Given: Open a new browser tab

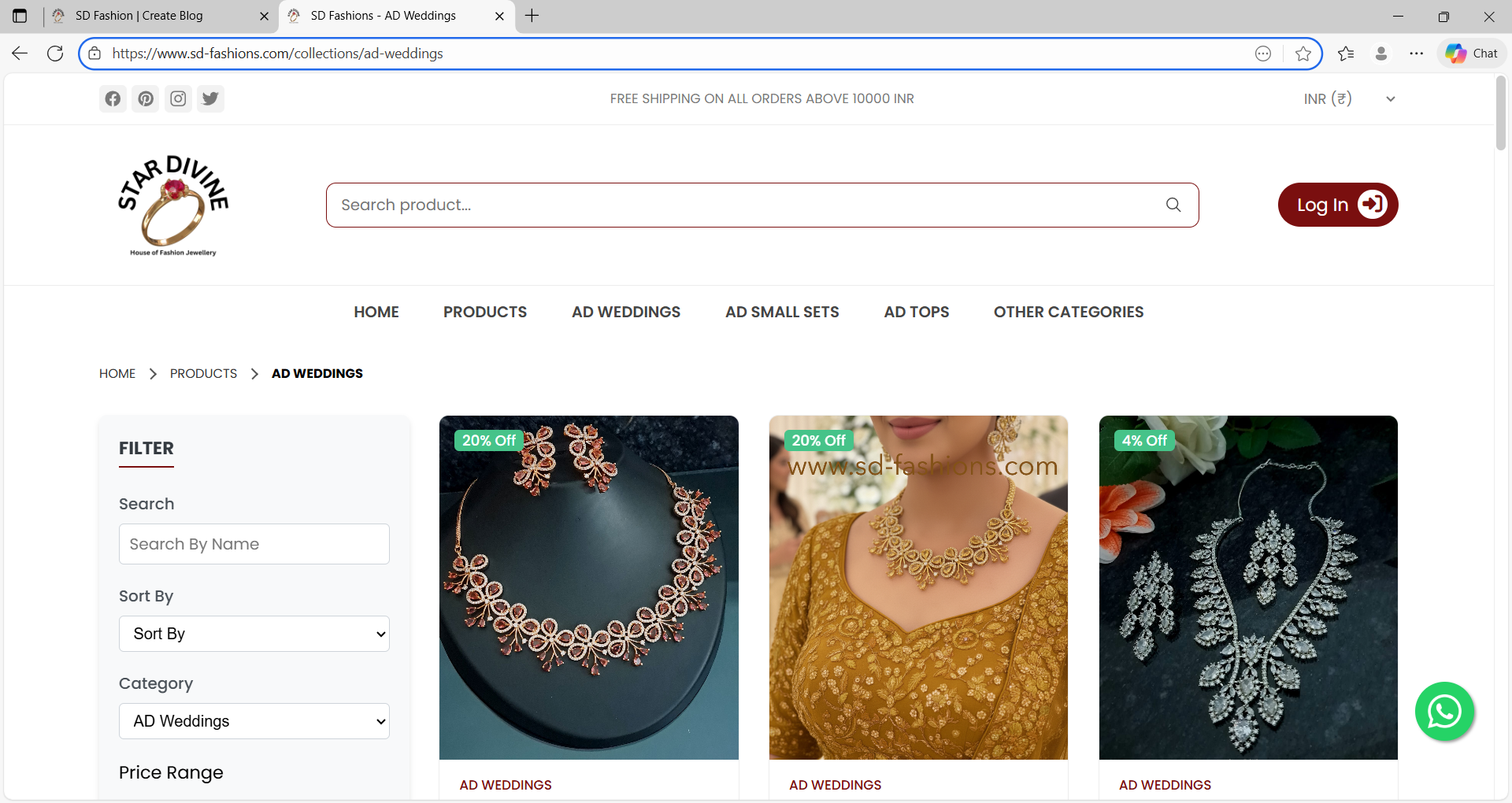Looking at the screenshot, I should (x=532, y=16).
